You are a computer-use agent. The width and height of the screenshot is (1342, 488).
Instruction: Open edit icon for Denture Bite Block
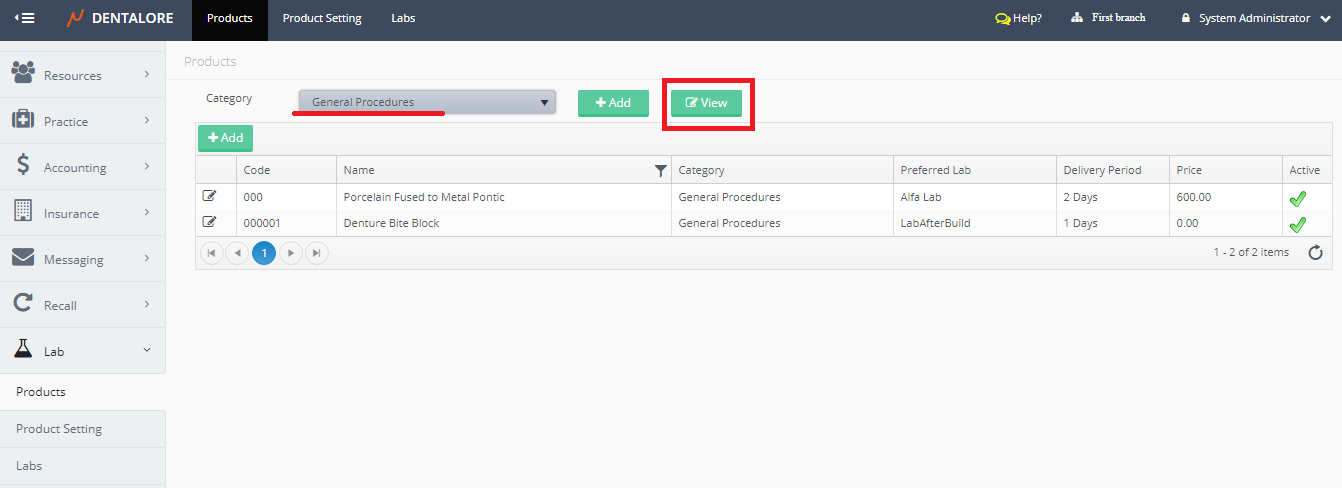[210, 222]
